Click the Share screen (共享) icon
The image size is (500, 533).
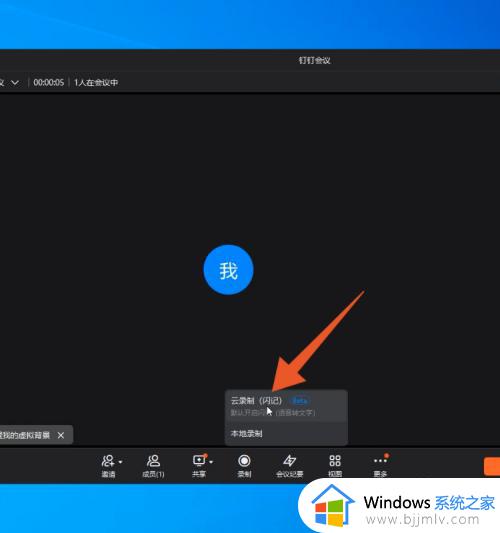tap(199, 461)
